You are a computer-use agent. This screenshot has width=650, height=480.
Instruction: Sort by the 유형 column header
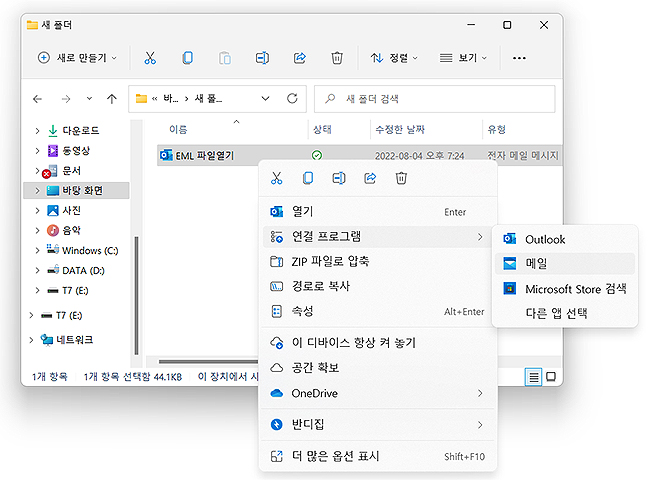tap(497, 130)
